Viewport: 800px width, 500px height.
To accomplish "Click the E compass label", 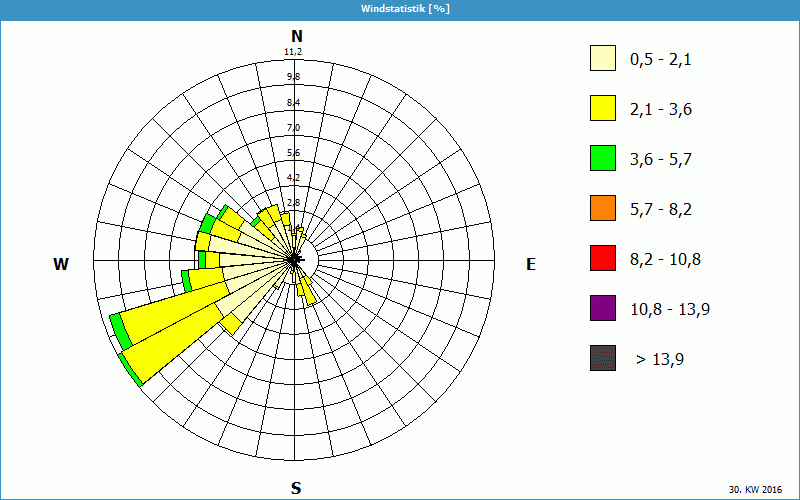I will 531,264.
